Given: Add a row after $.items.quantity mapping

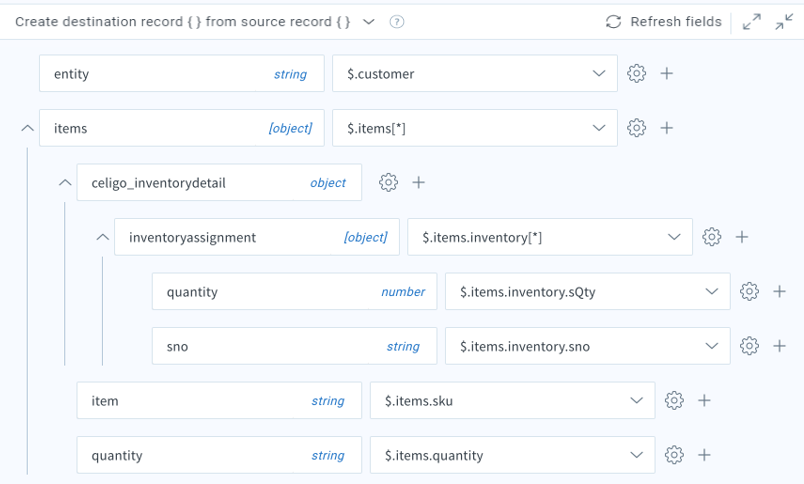Looking at the screenshot, I should tap(704, 455).
